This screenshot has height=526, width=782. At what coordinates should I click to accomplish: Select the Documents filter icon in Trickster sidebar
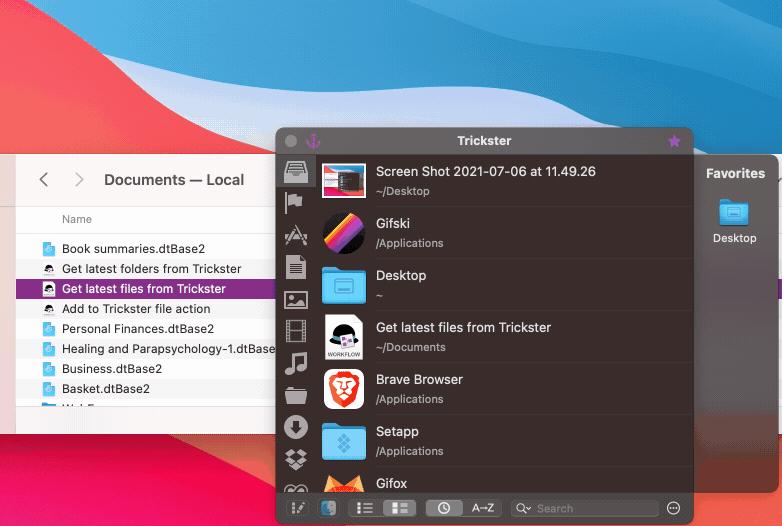[x=296, y=267]
